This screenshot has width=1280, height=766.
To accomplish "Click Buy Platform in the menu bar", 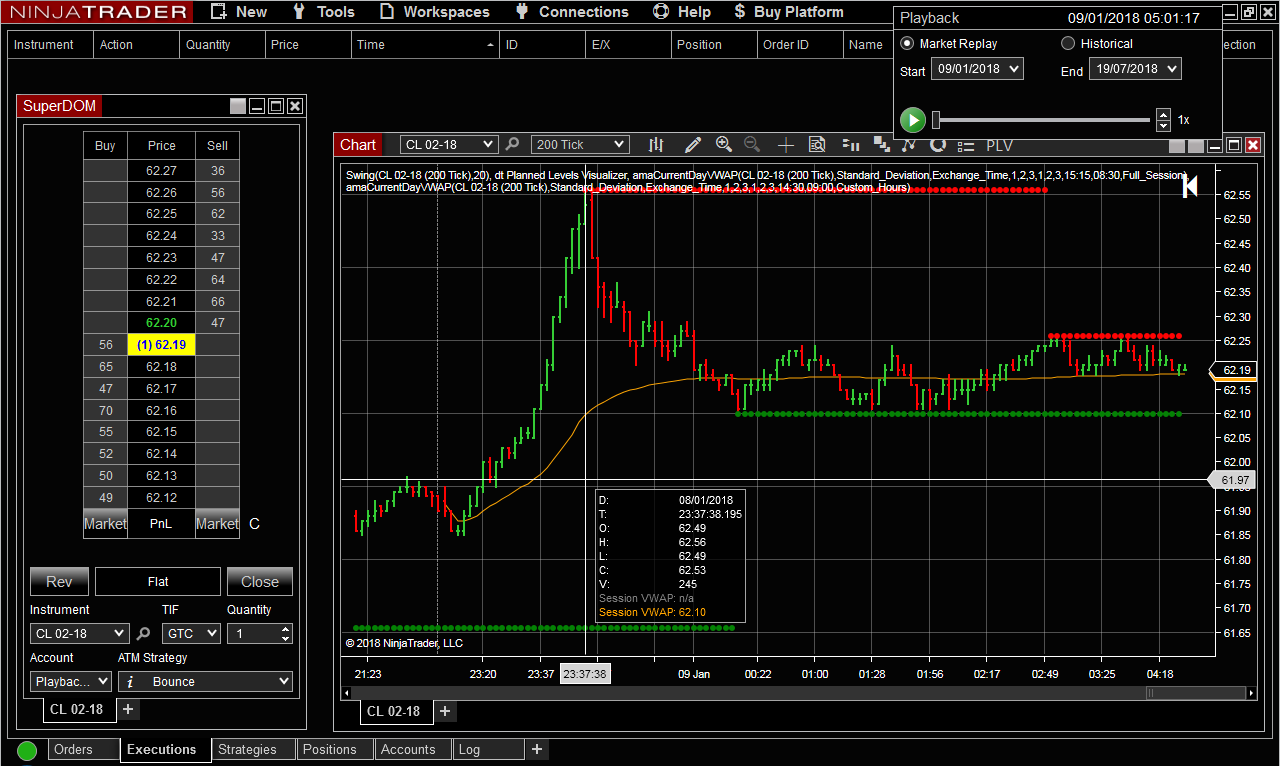I will (789, 12).
